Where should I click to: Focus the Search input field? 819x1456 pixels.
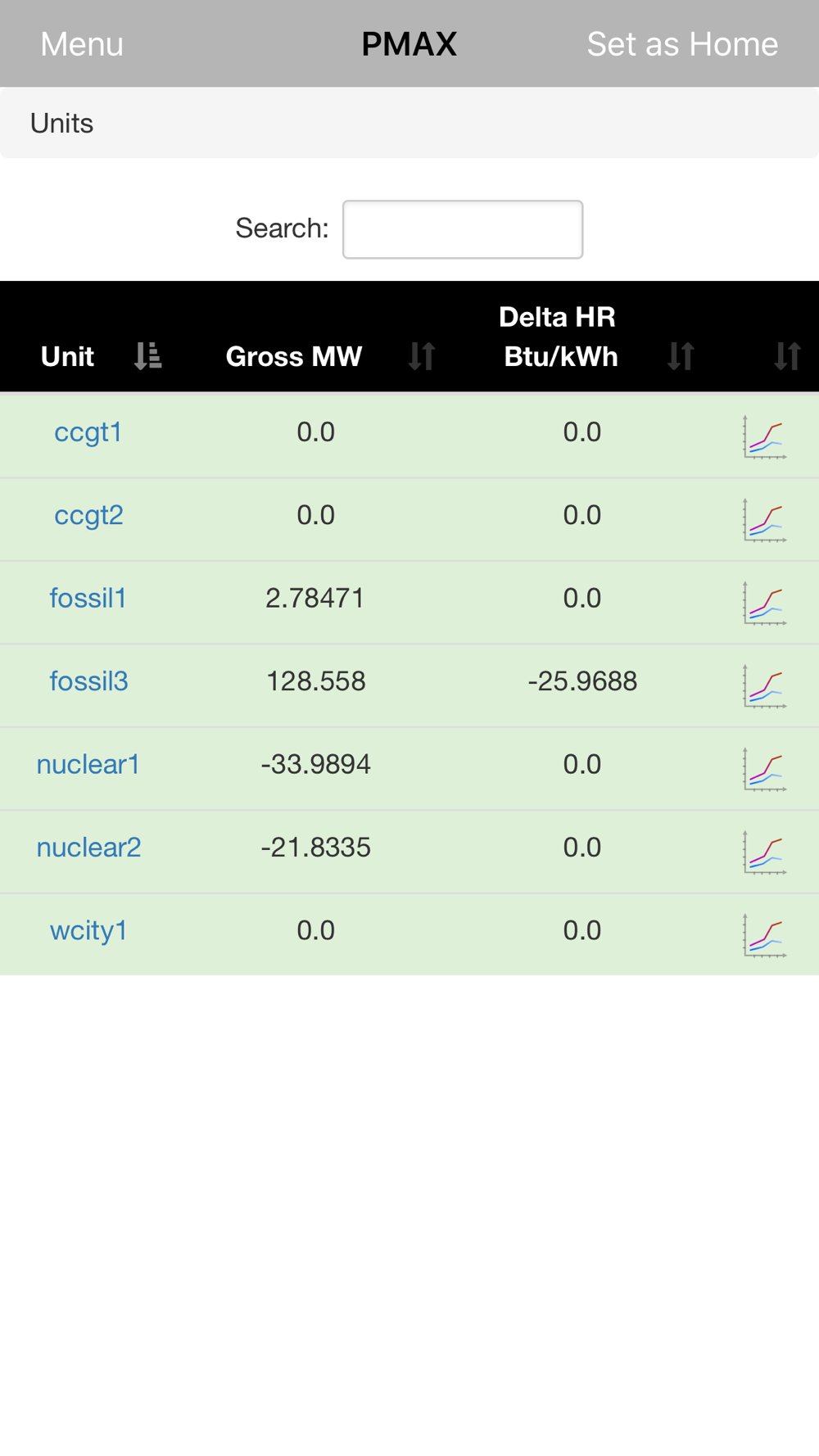pyautogui.click(x=463, y=229)
